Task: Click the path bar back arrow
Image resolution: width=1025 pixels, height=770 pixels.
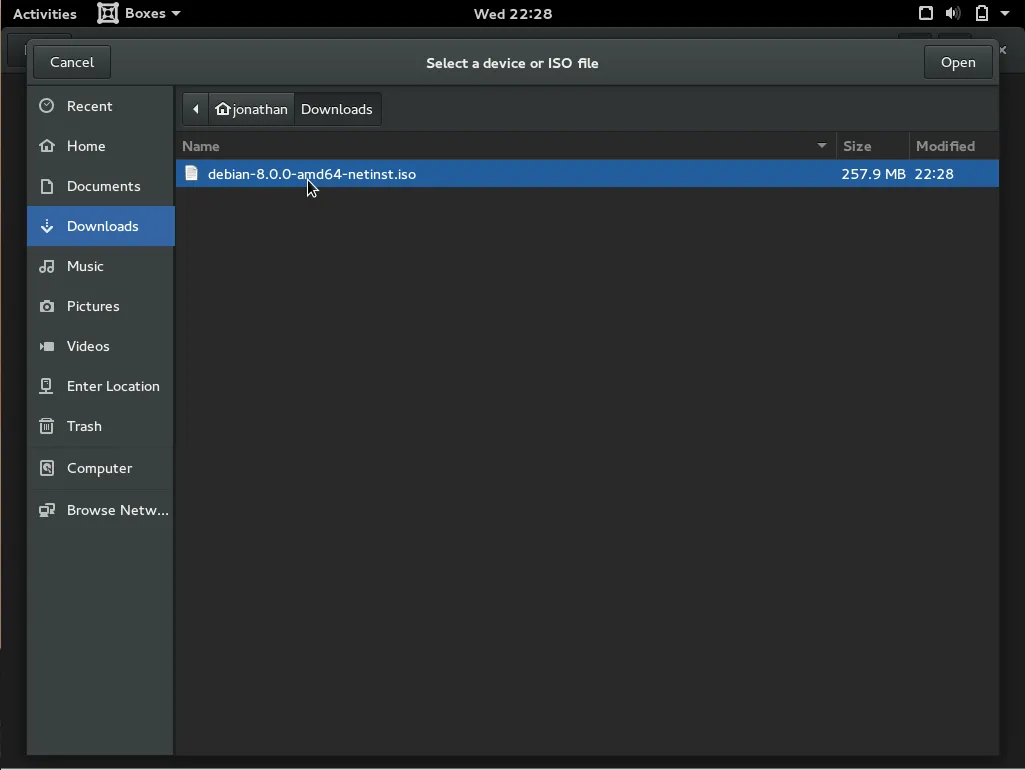Action: point(196,110)
